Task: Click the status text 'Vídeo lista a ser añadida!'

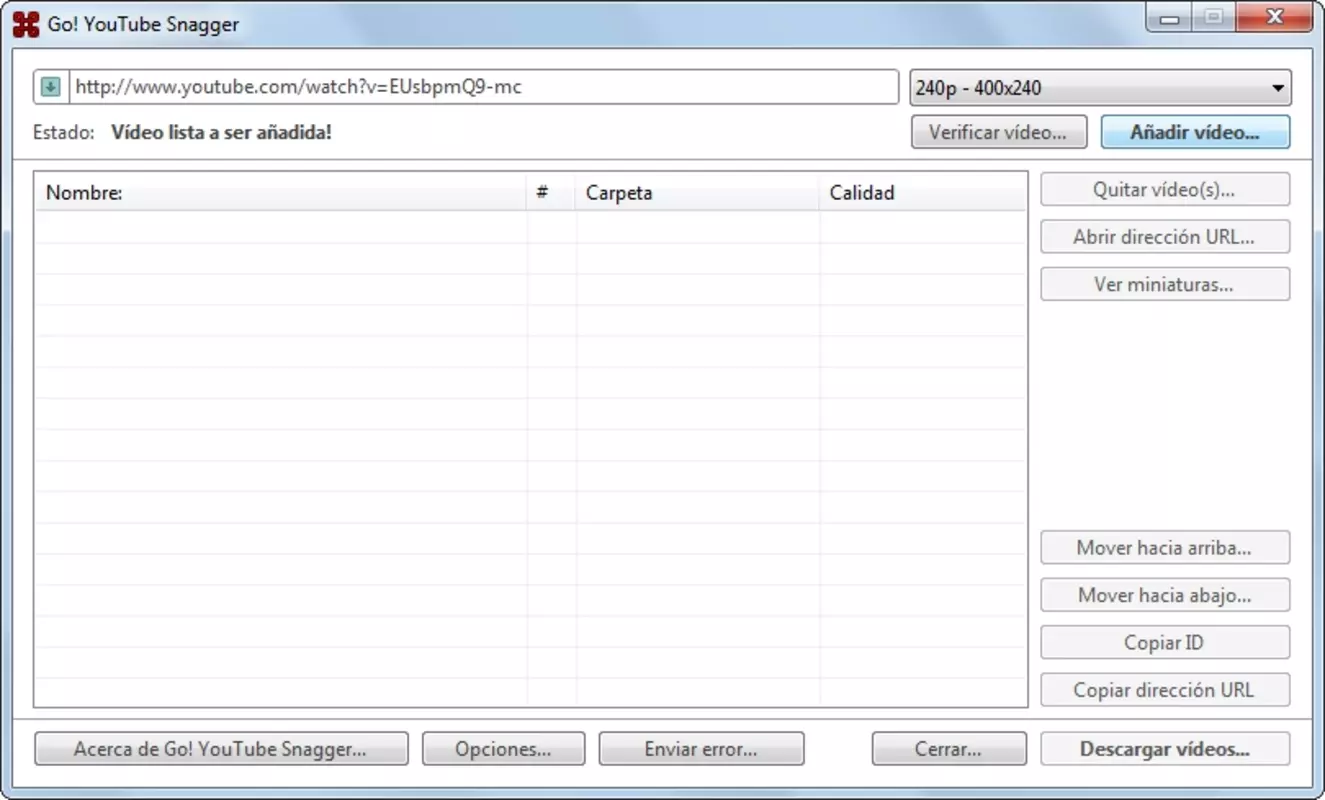Action: 221,132
